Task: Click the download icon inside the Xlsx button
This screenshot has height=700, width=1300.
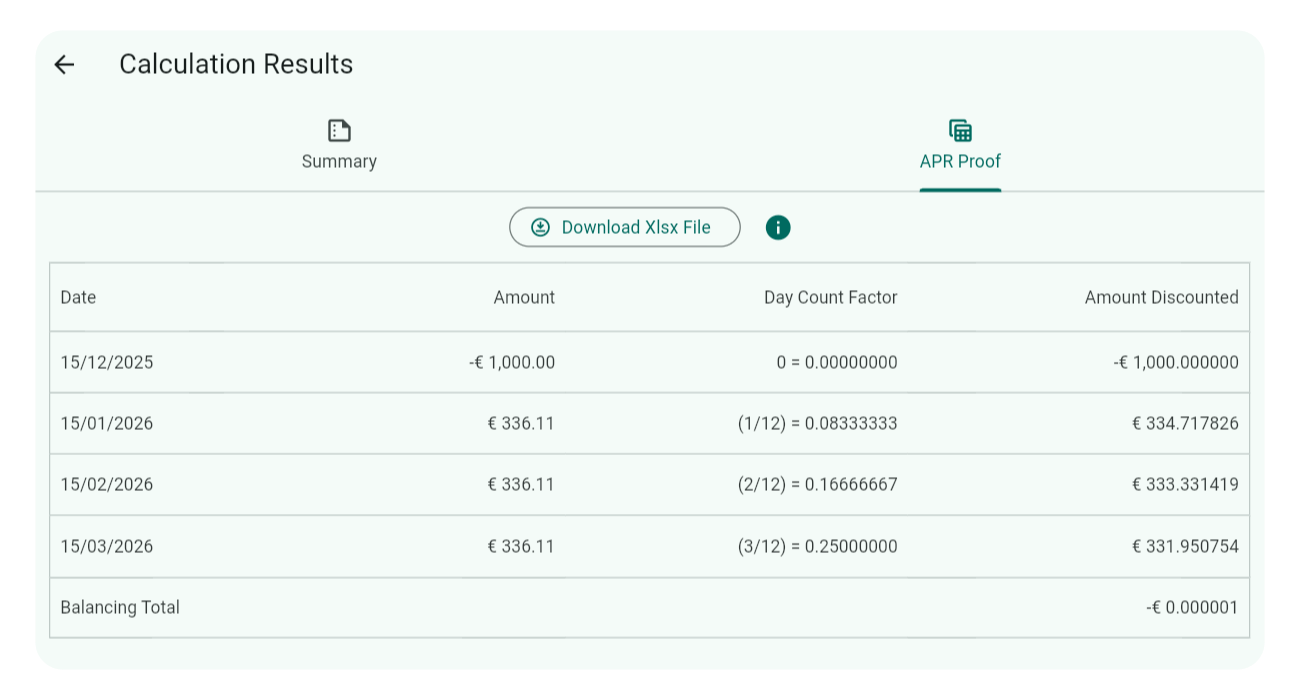Action: 539,227
